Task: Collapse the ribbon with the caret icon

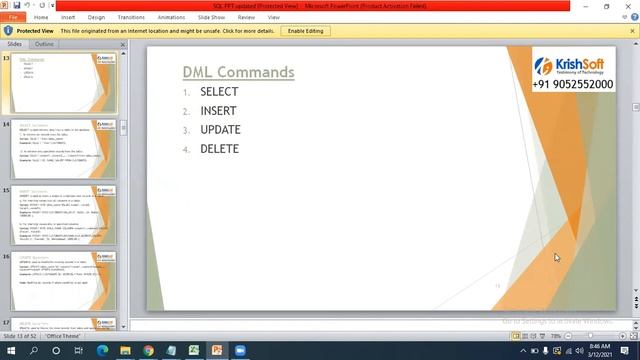Action: pos(624,17)
